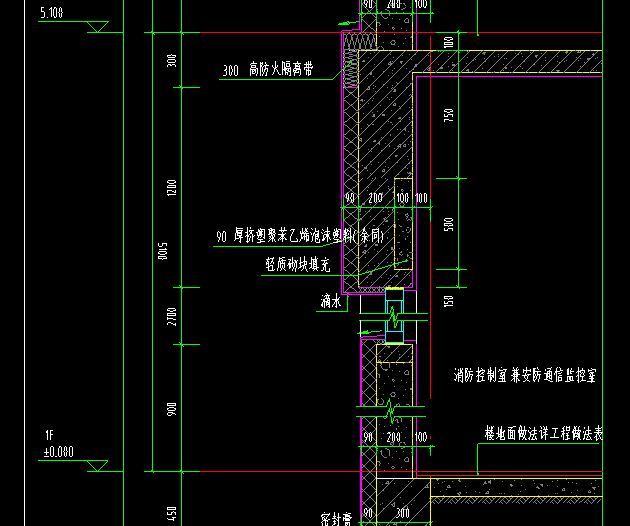Select the 高防火隔离带 annotation text

pyautogui.click(x=281, y=69)
